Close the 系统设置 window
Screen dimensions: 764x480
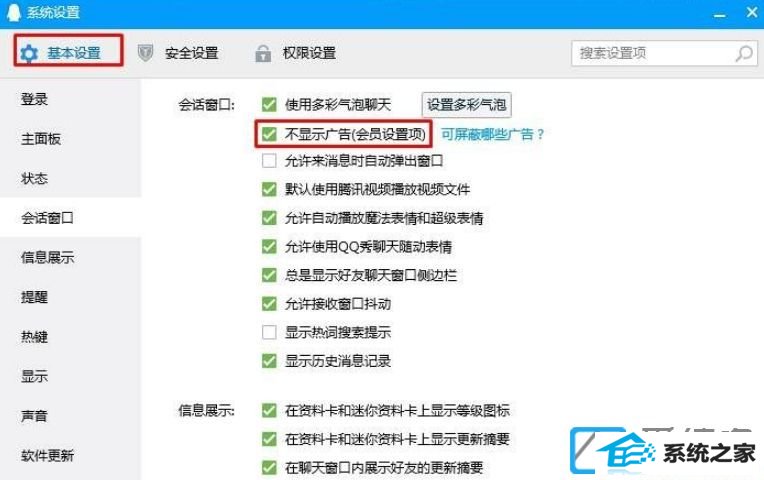tap(752, 12)
